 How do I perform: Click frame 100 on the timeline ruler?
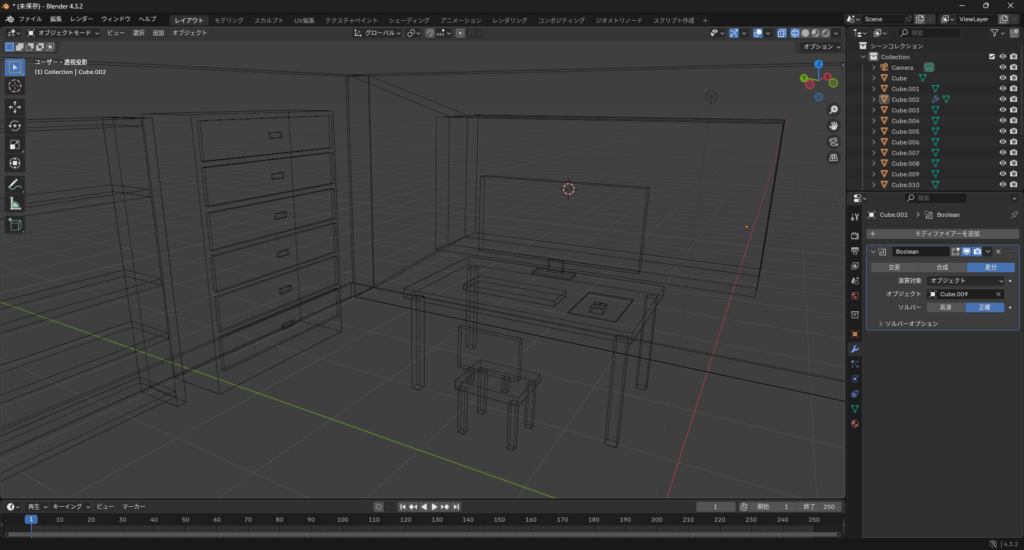(343, 520)
